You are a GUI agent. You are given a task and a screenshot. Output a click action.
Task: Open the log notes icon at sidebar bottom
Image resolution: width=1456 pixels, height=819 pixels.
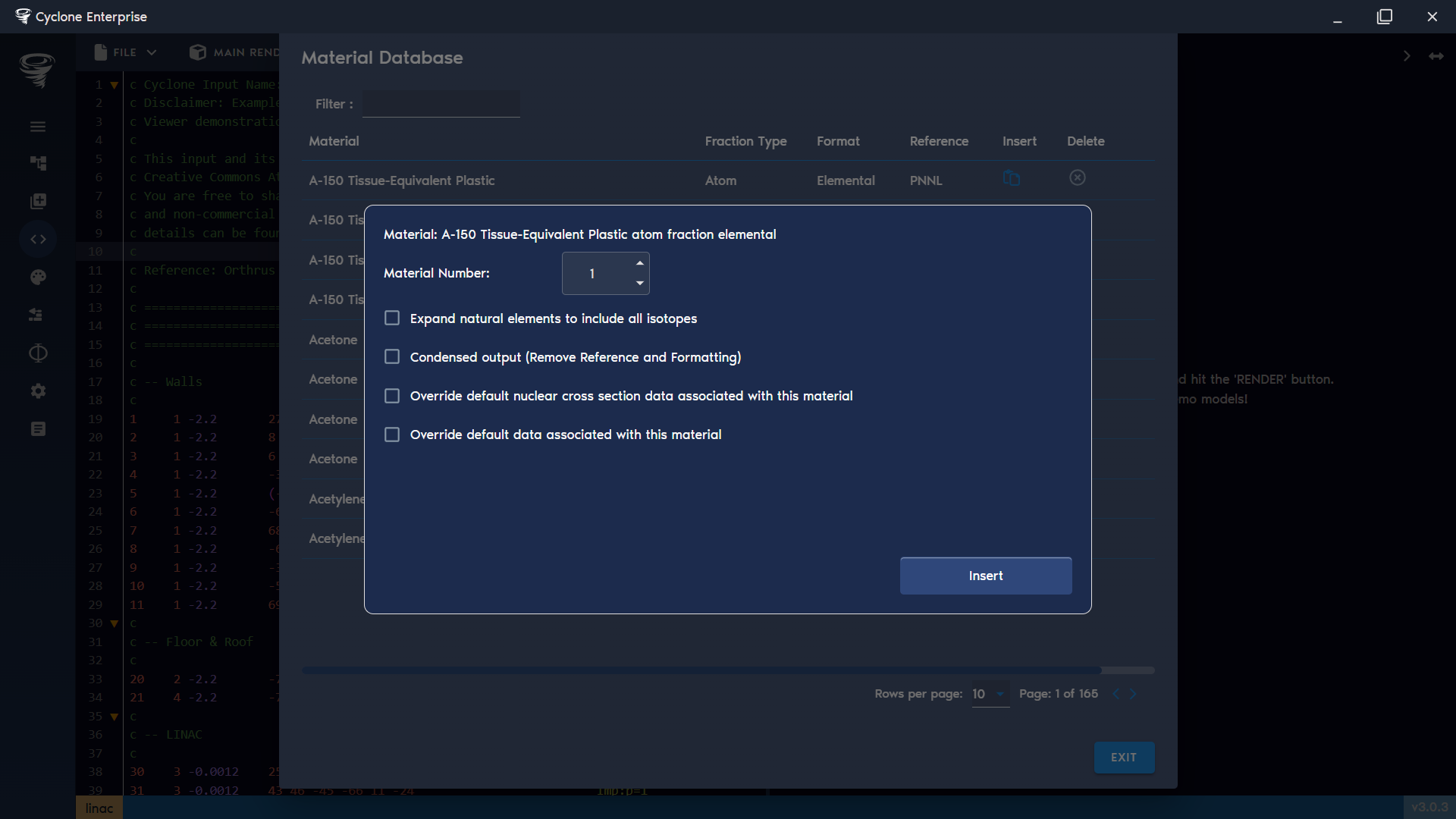(x=38, y=428)
